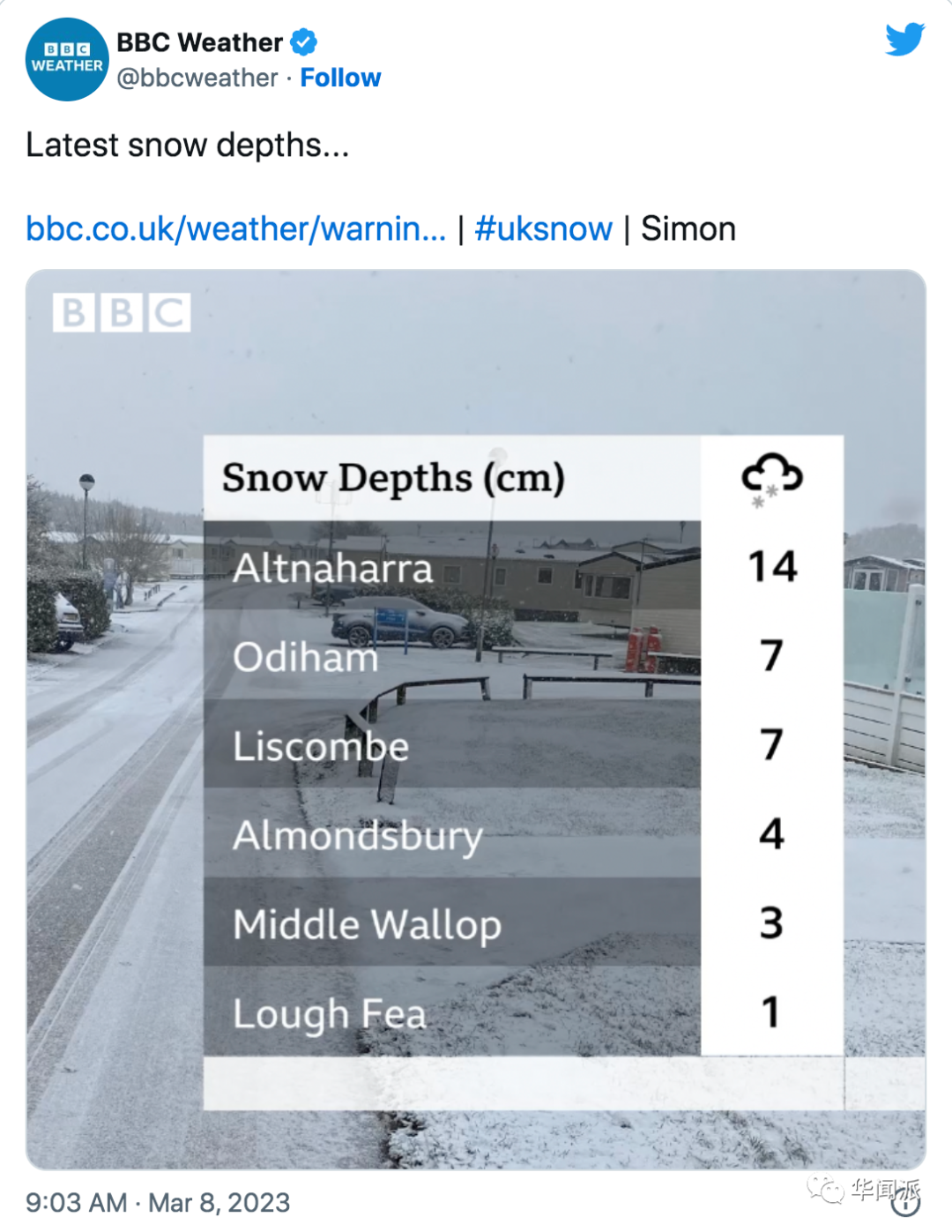Click the Odiham label in the image

pyautogui.click(x=305, y=657)
